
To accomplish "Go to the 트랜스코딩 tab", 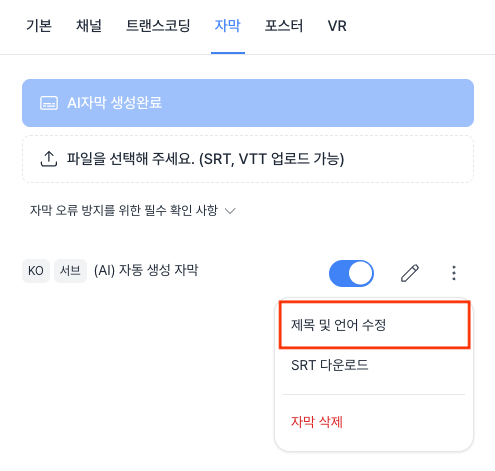I will tap(158, 26).
